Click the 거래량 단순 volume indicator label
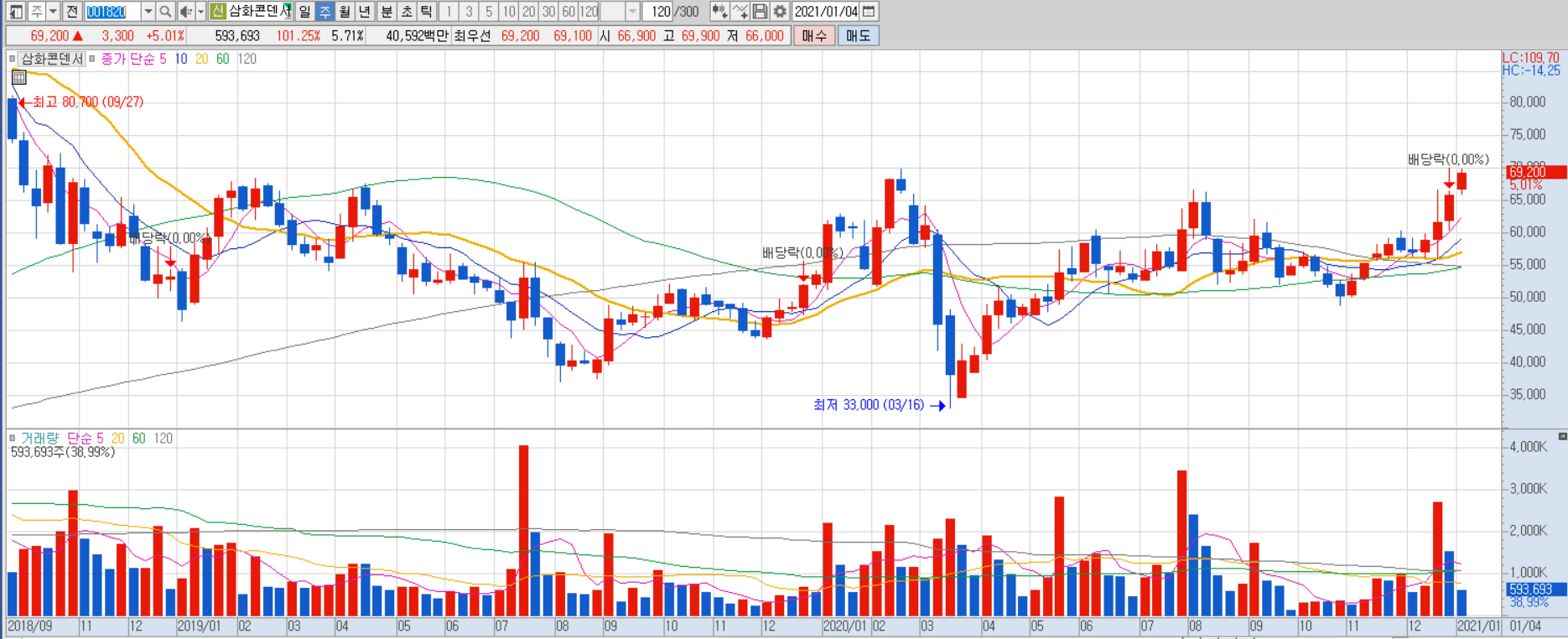 coord(57,438)
